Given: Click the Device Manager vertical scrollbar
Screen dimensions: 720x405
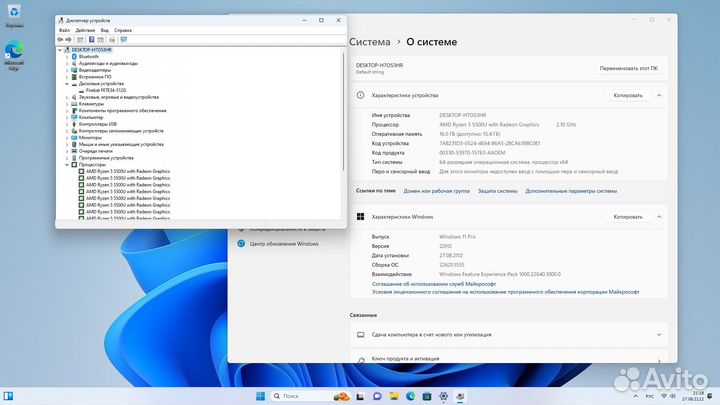Looking at the screenshot, I should click(343, 111).
